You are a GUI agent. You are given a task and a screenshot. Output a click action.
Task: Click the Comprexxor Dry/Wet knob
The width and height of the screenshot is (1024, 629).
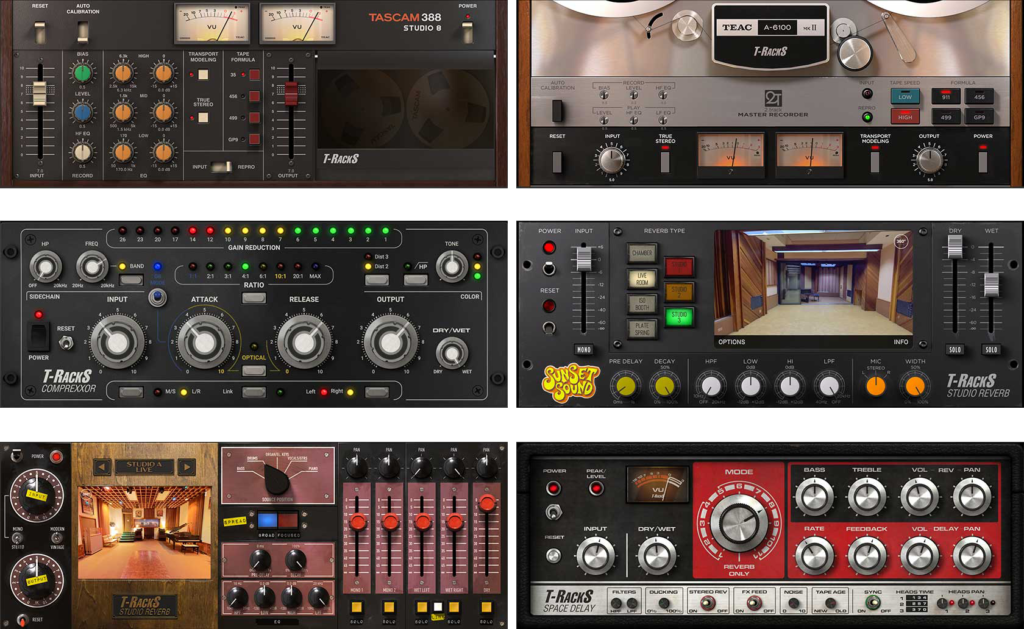click(451, 353)
